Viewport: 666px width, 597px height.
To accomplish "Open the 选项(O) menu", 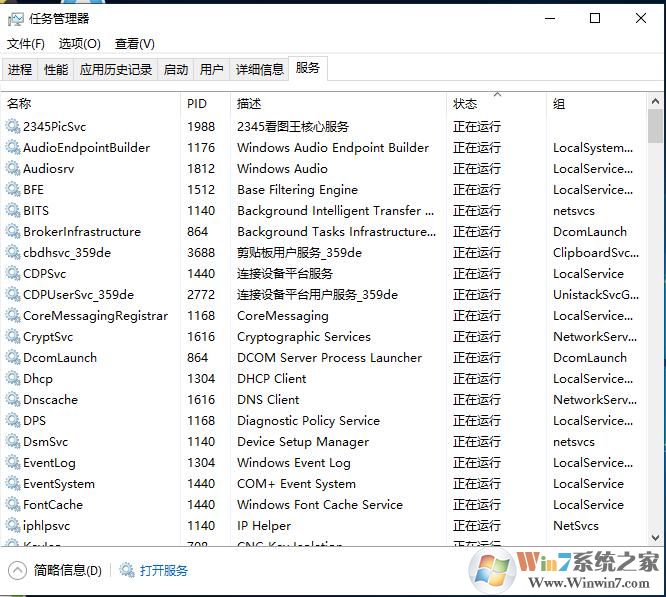I will point(79,44).
